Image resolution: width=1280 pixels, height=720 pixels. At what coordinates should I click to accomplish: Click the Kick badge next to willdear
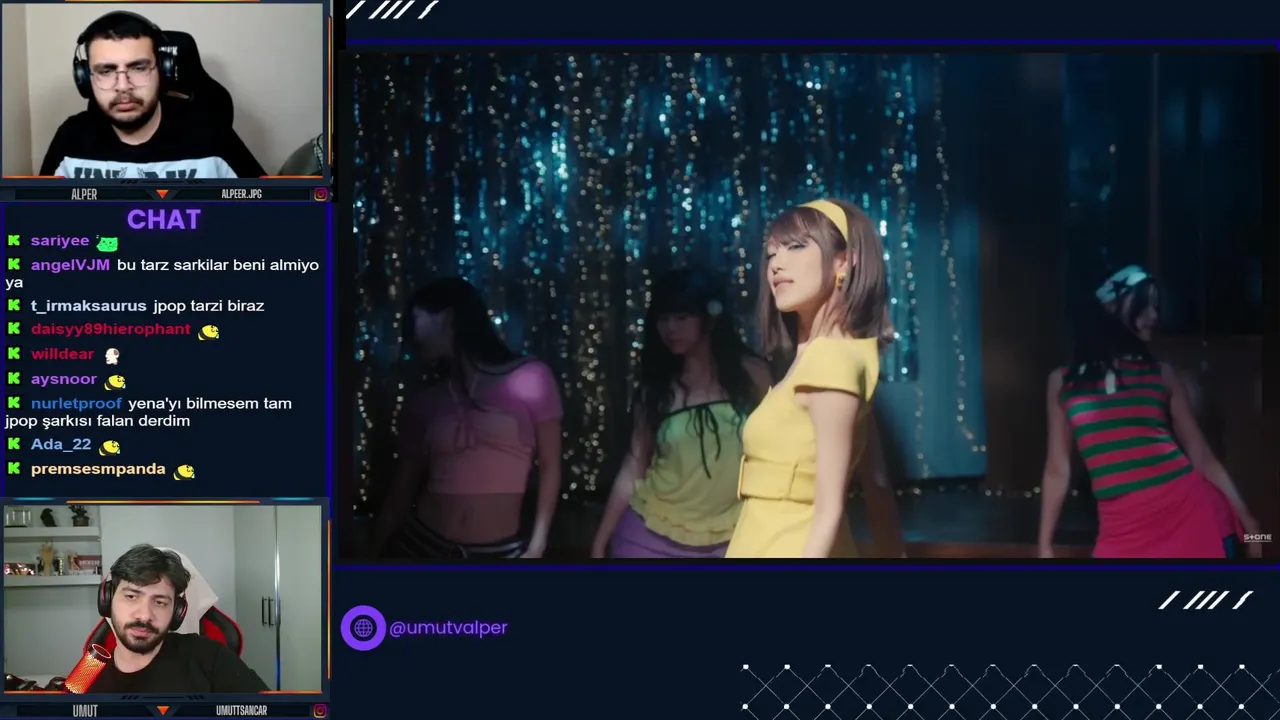point(14,354)
